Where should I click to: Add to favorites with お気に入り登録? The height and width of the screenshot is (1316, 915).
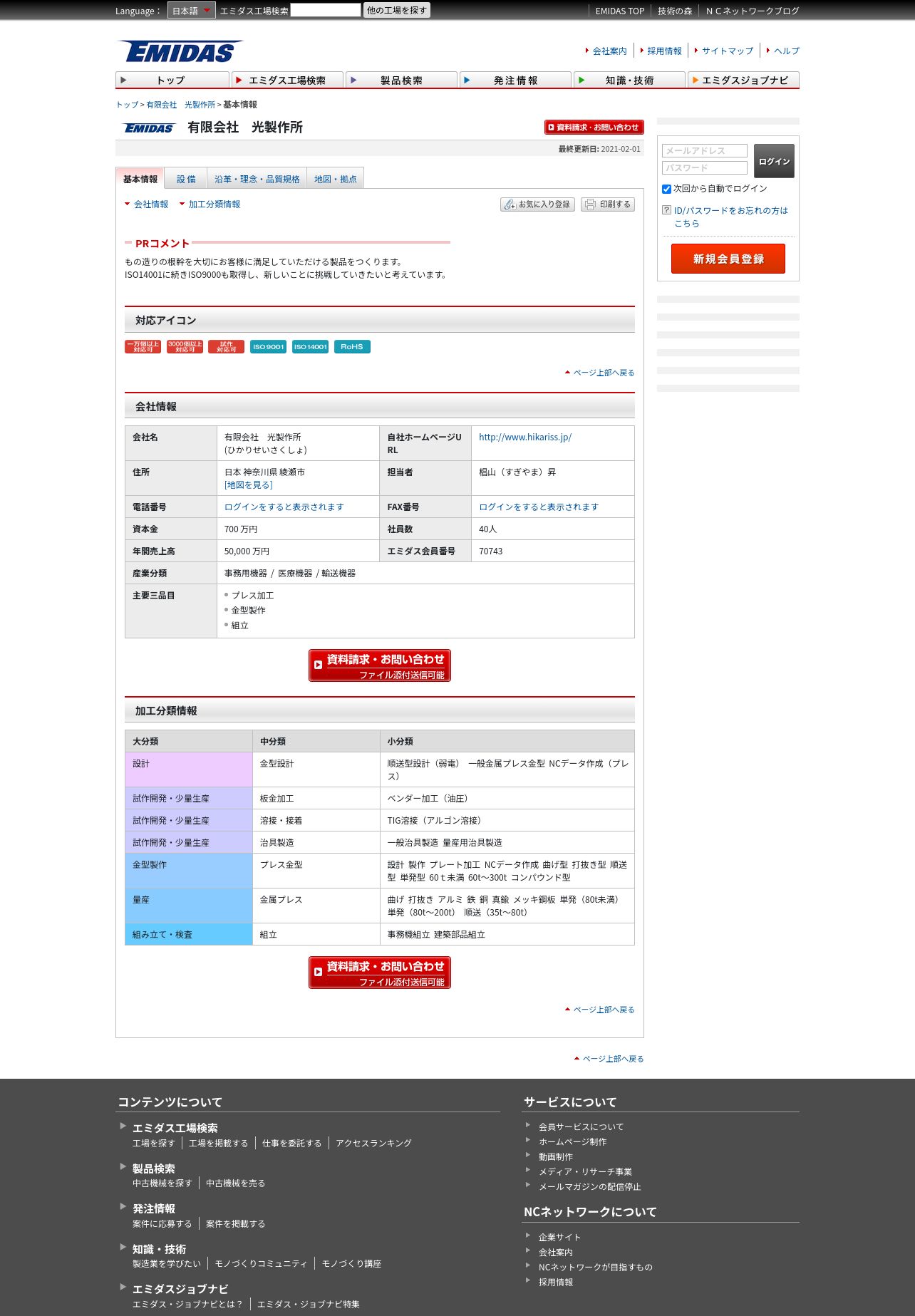(537, 204)
